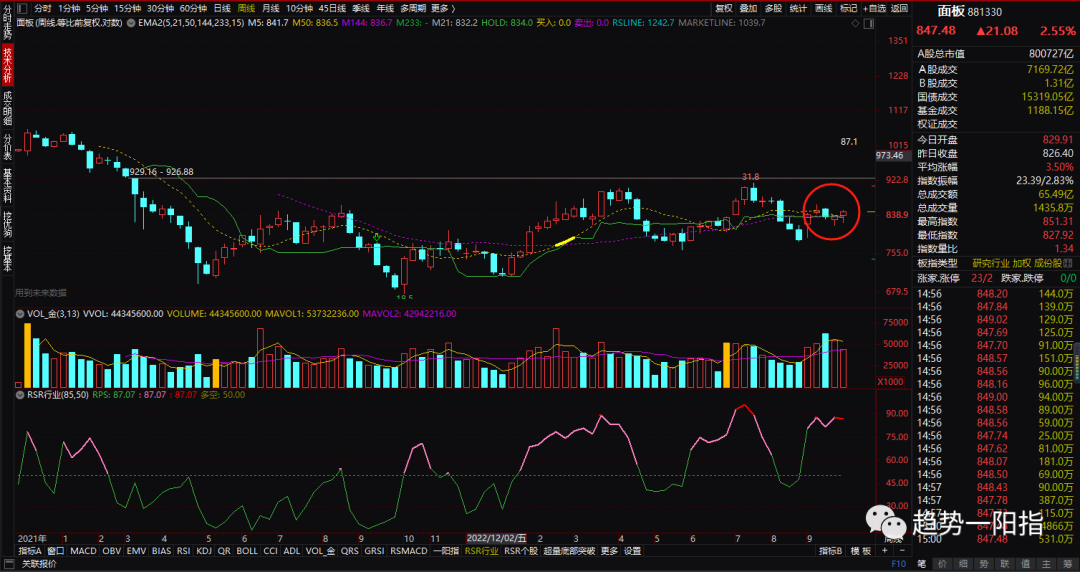1080x572 pixels.
Task: Select the BOLL indicator tab
Action: 247,551
